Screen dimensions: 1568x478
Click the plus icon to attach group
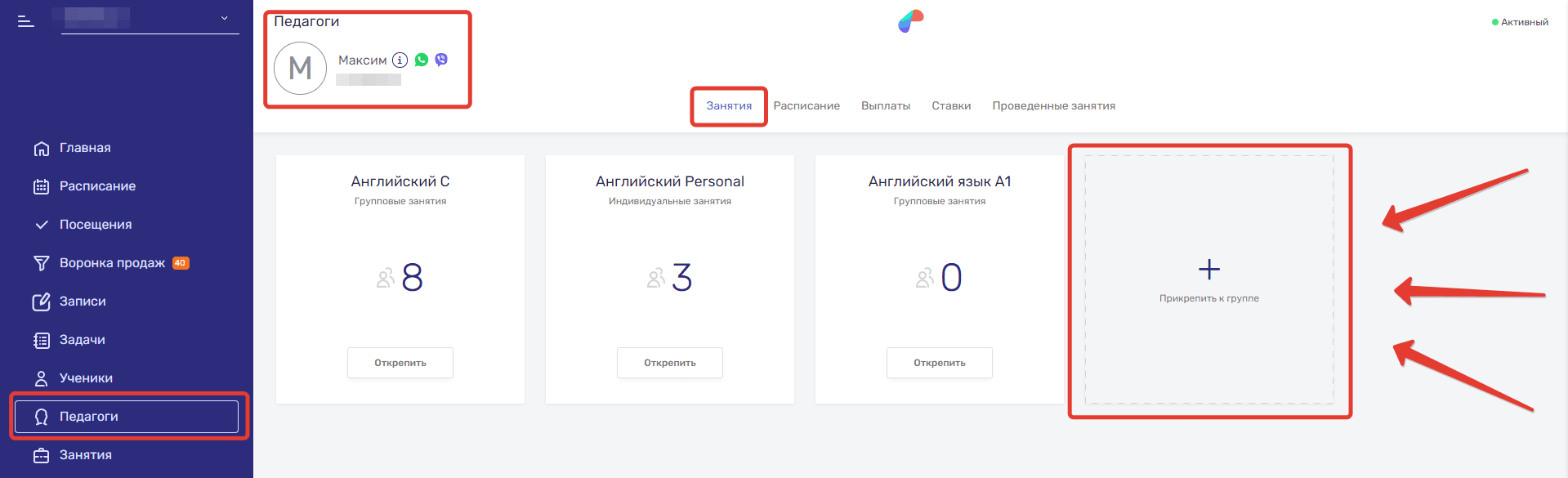1208,270
